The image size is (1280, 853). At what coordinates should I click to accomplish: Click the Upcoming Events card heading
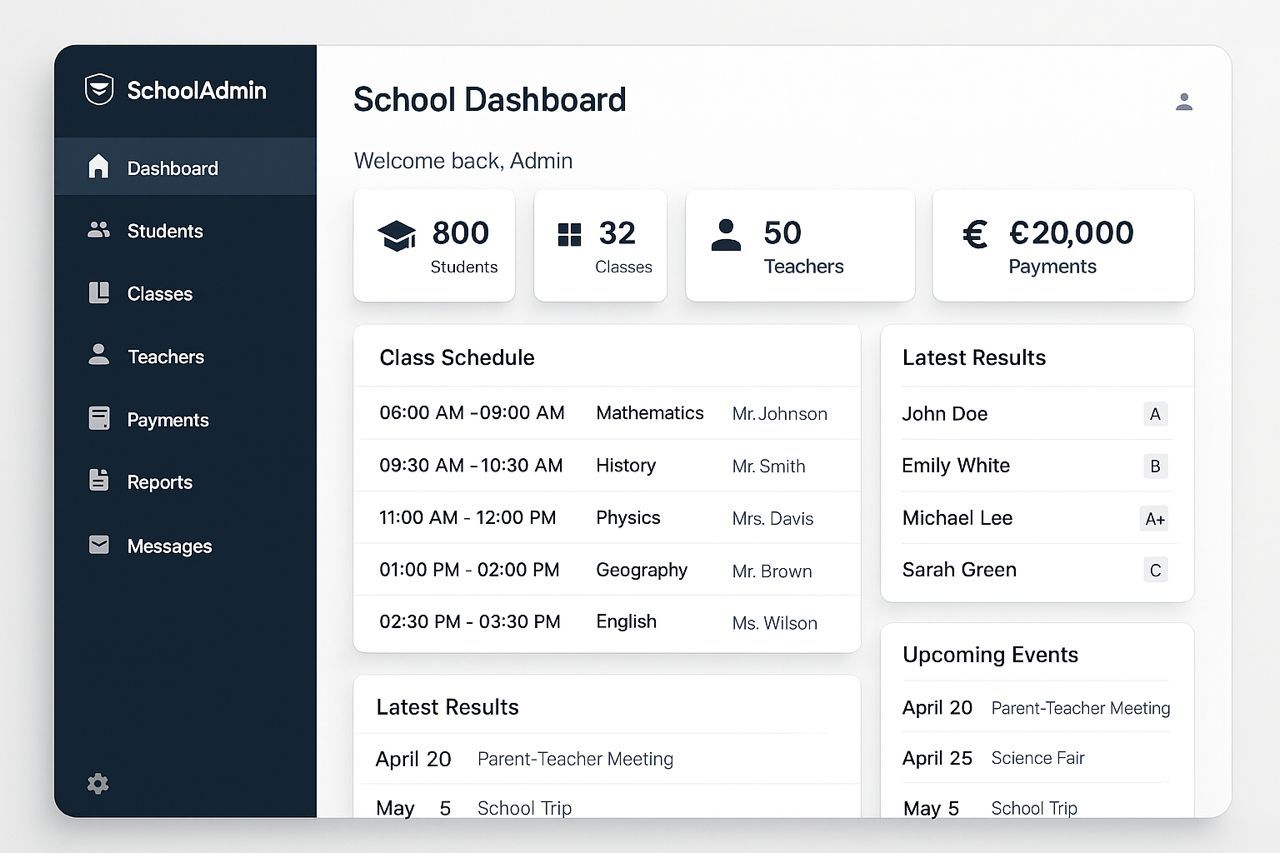990,655
